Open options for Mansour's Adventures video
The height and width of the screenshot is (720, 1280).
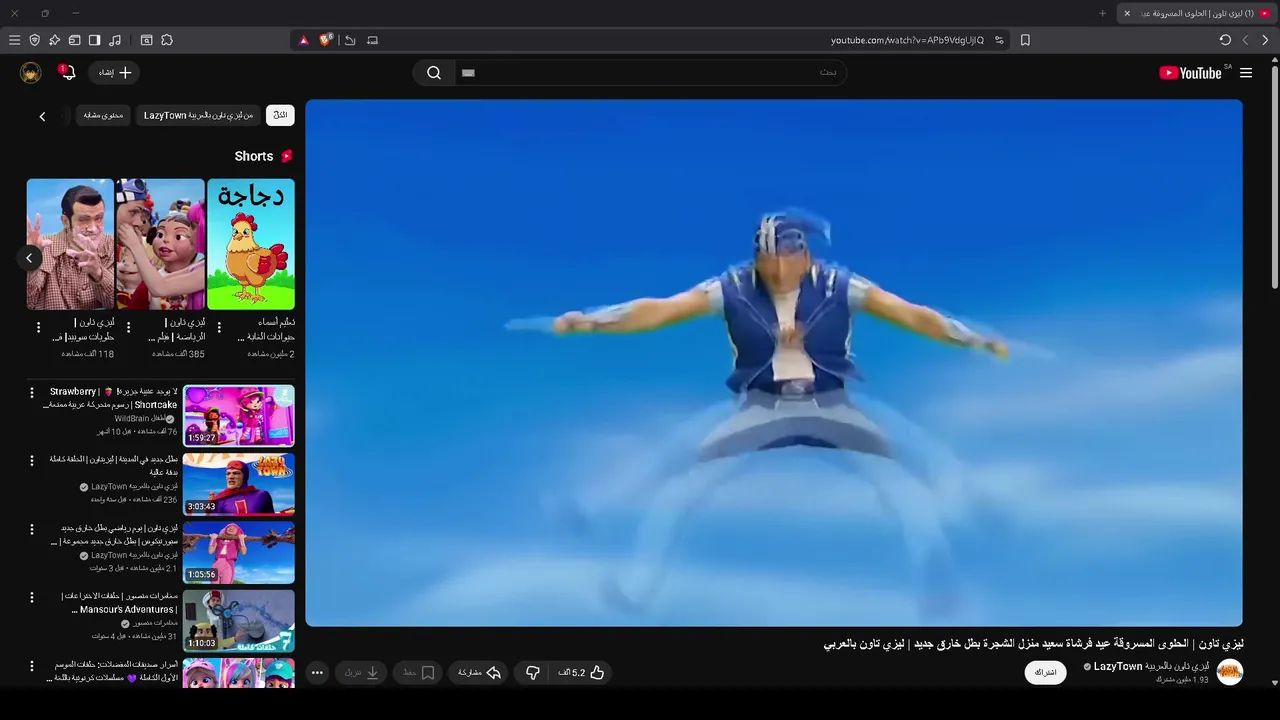(31, 597)
